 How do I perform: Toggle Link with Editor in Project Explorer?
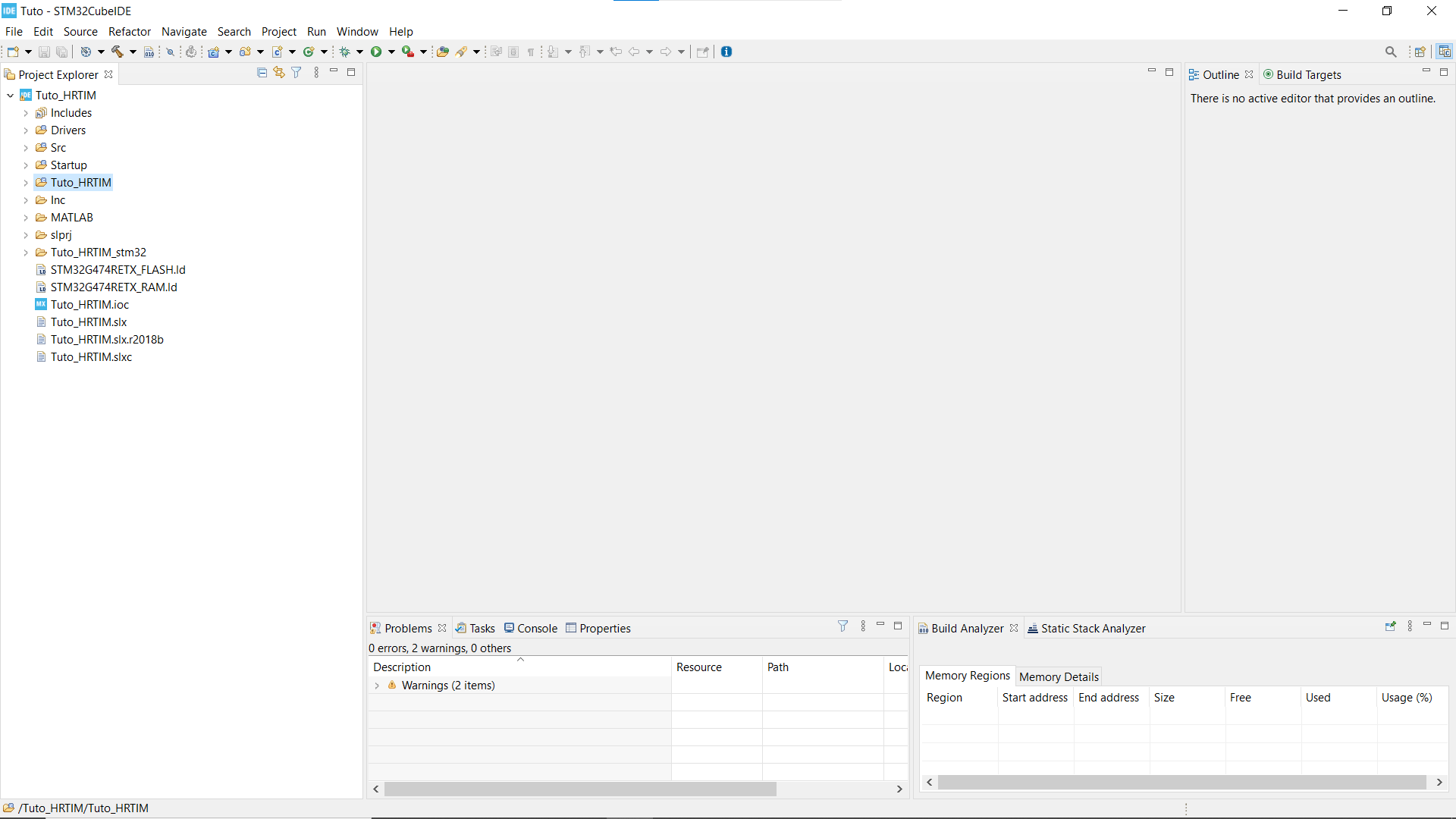coord(279,73)
